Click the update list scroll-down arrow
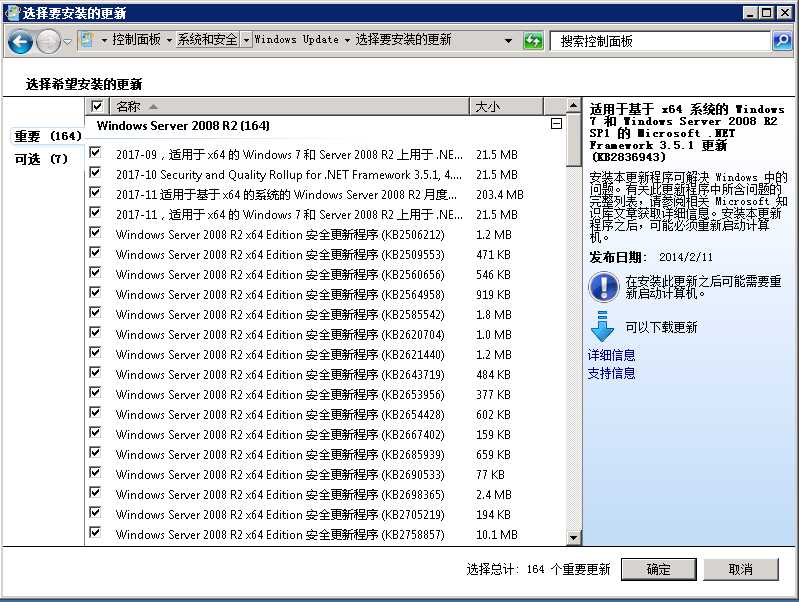 (x=574, y=537)
